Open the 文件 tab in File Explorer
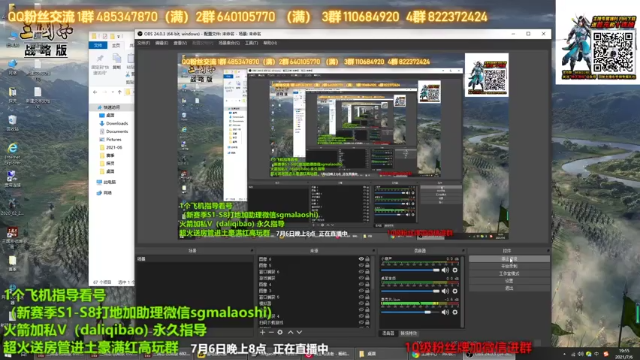This screenshot has width=640, height=360. 98,45
